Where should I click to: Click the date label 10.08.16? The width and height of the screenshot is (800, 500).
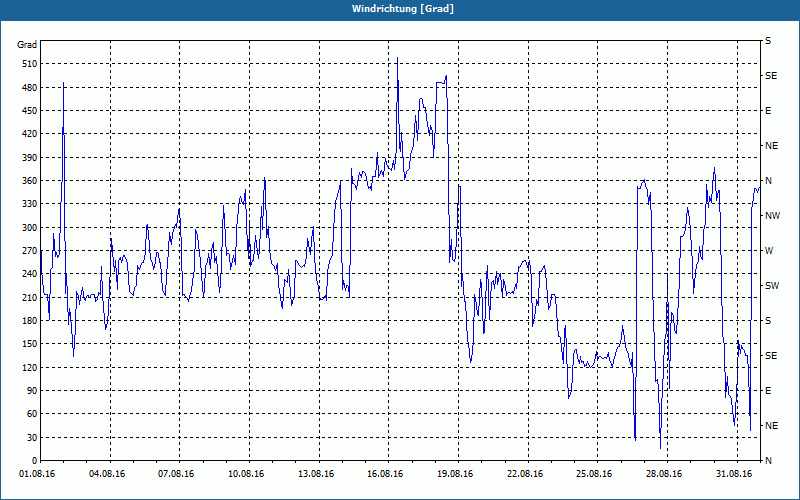[246, 474]
